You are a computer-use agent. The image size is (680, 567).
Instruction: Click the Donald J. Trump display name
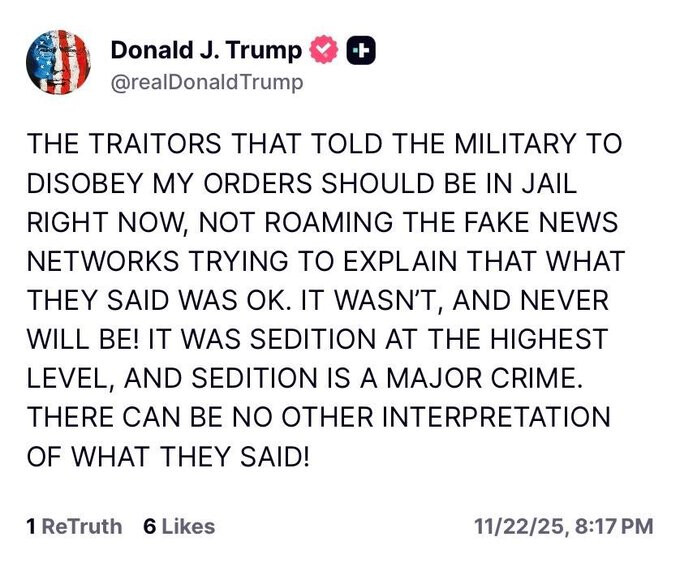[205, 49]
